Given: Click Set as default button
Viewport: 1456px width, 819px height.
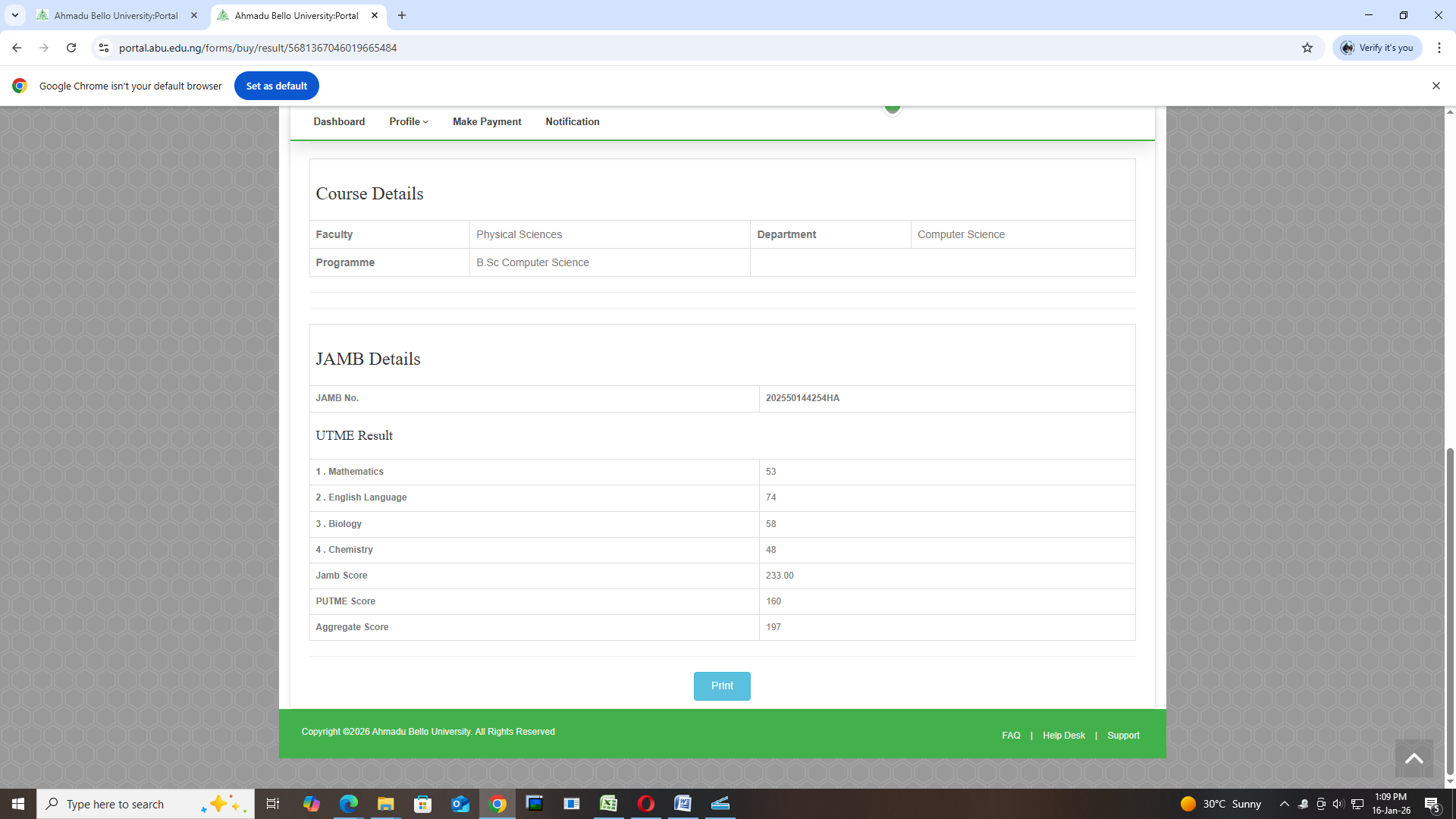Looking at the screenshot, I should pyautogui.click(x=276, y=86).
